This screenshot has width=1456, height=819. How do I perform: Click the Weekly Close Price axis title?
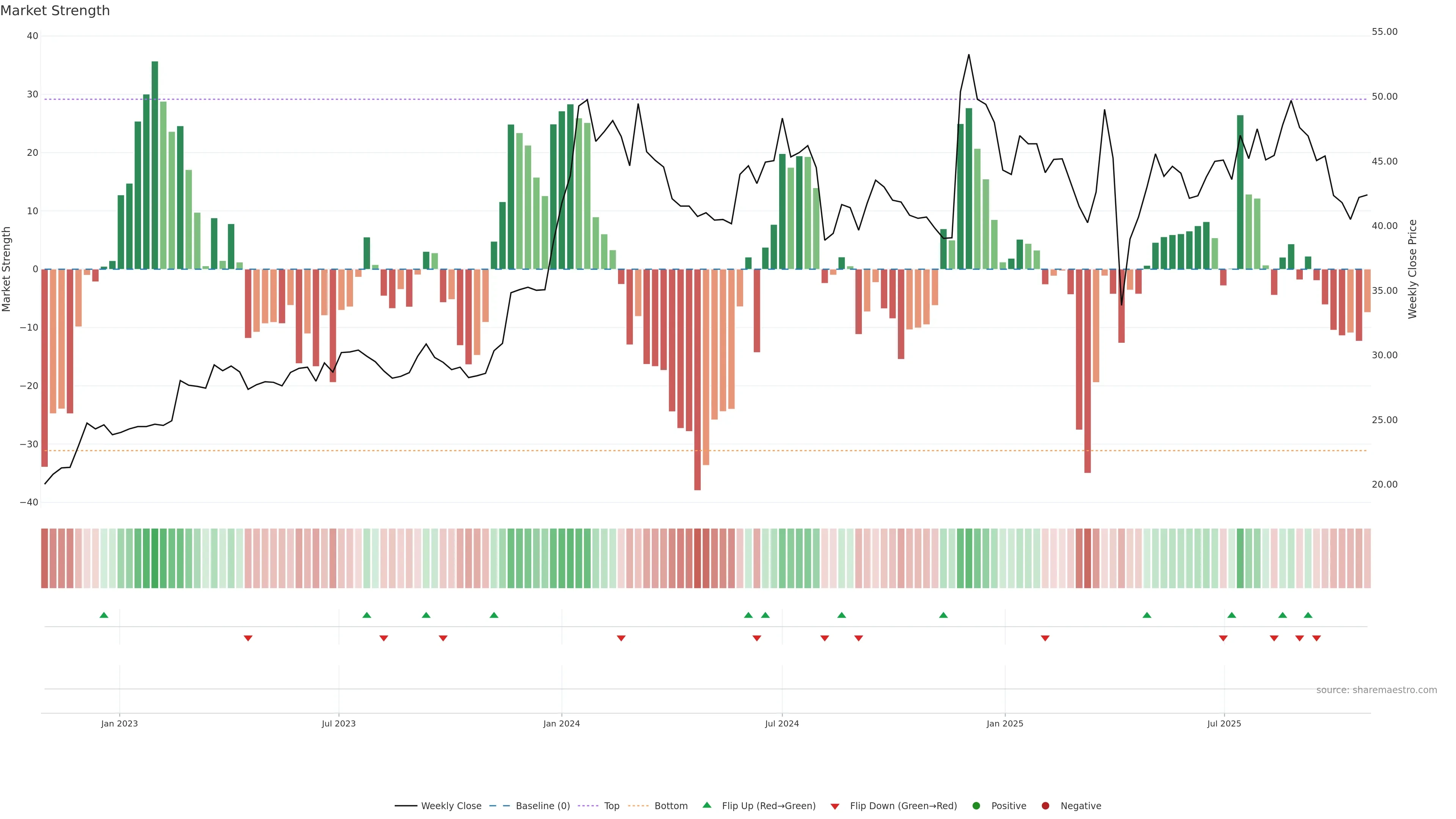[1412, 269]
